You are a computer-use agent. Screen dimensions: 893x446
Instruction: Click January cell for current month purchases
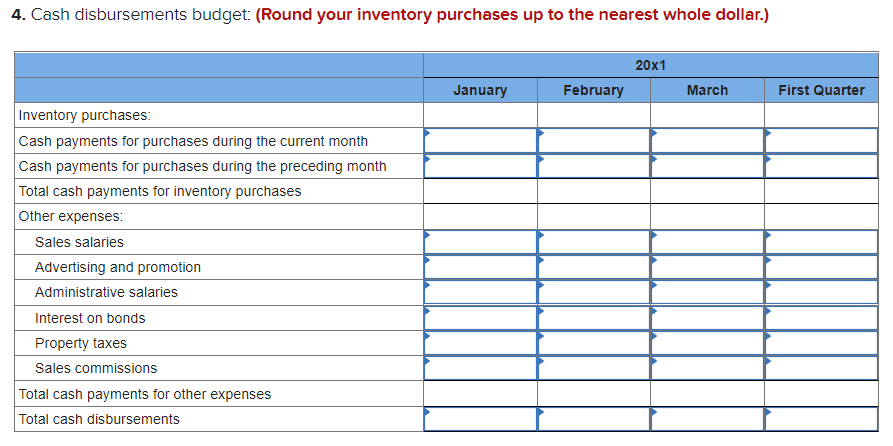coord(480,141)
